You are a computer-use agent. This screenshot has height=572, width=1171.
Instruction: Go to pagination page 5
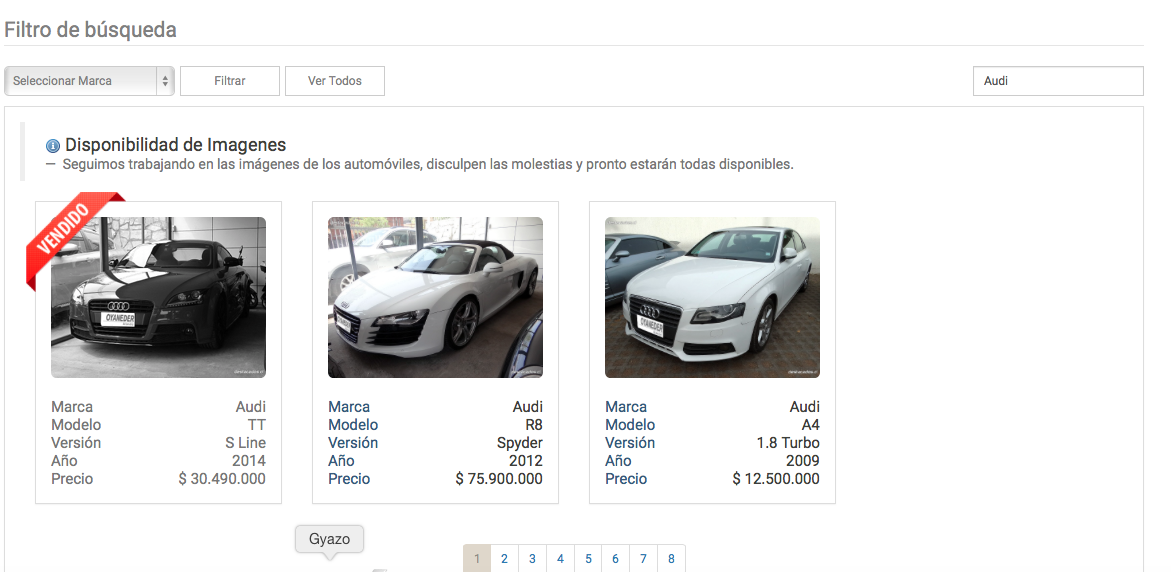tap(588, 559)
